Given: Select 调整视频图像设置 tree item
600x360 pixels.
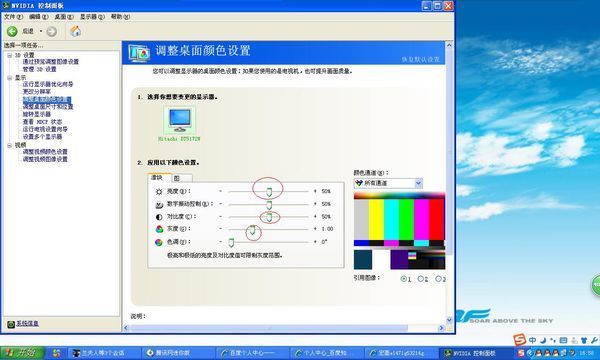Looking at the screenshot, I should pyautogui.click(x=45, y=159).
